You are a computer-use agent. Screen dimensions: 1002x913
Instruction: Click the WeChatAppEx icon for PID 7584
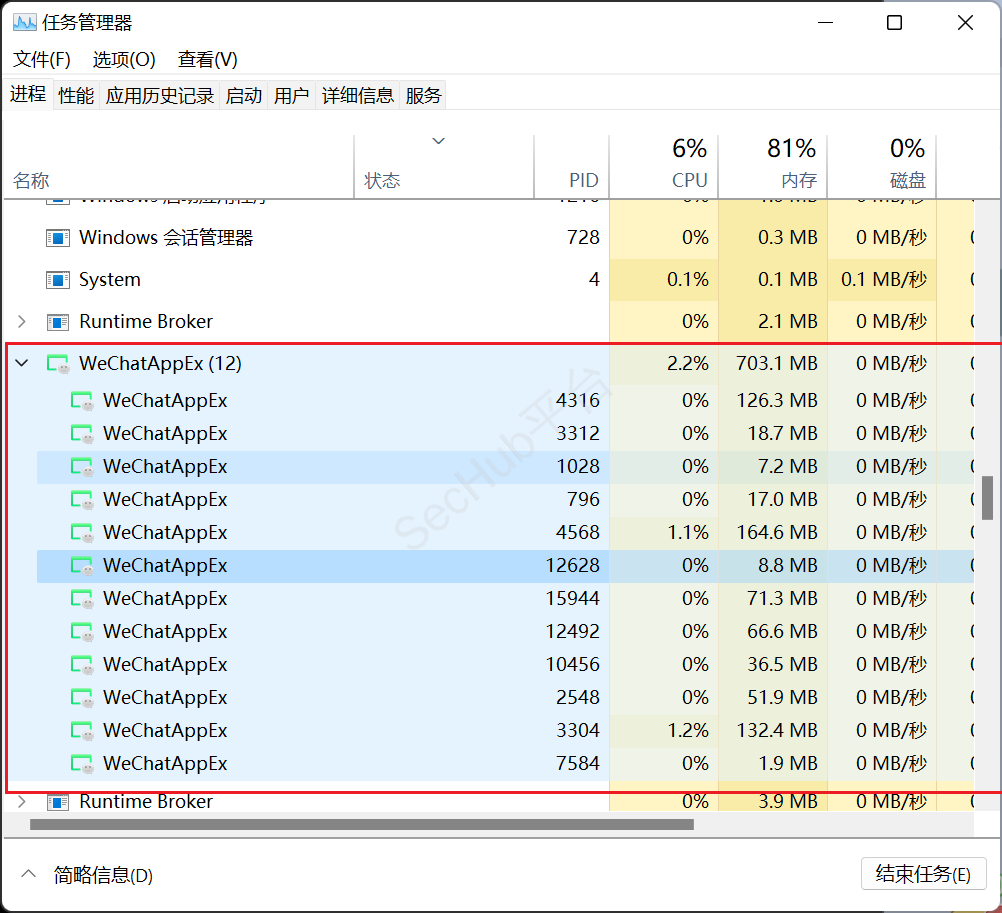[82, 764]
